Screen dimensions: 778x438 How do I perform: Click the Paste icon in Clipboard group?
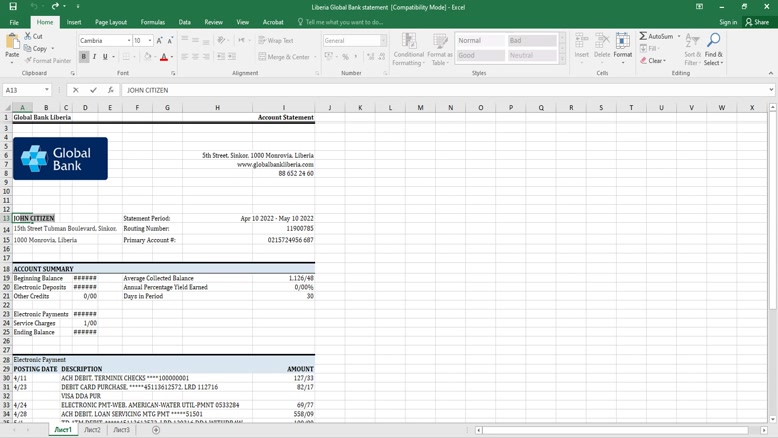click(x=12, y=43)
